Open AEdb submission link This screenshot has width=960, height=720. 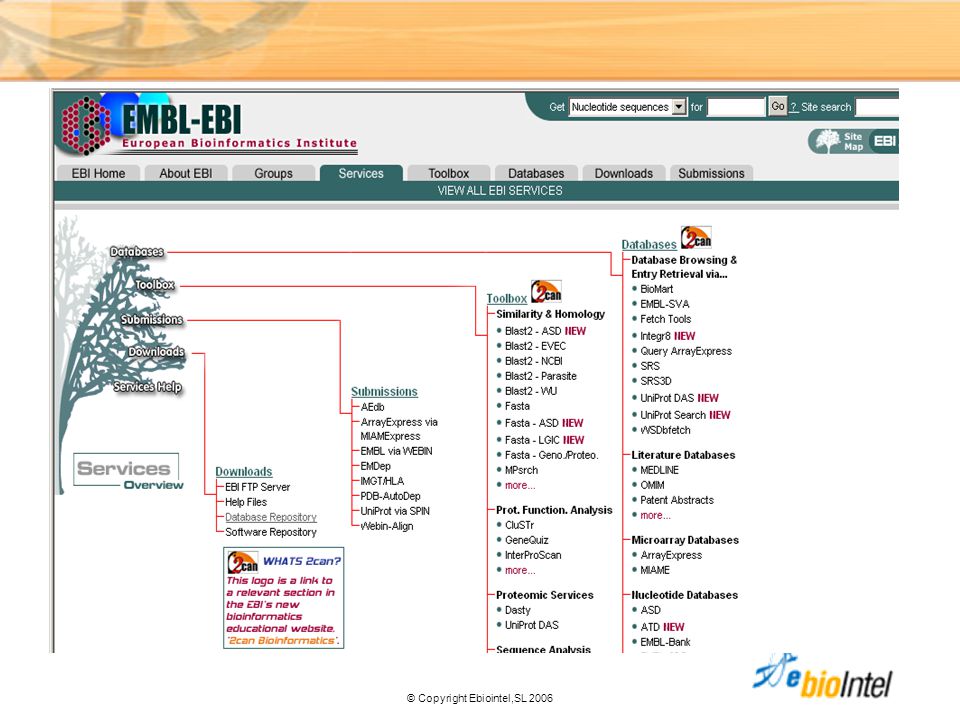pyautogui.click(x=372, y=407)
